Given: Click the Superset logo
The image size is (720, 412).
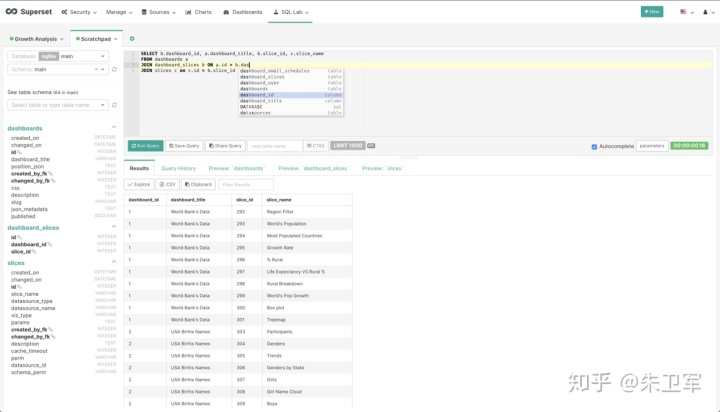Looking at the screenshot, I should click(x=28, y=12).
